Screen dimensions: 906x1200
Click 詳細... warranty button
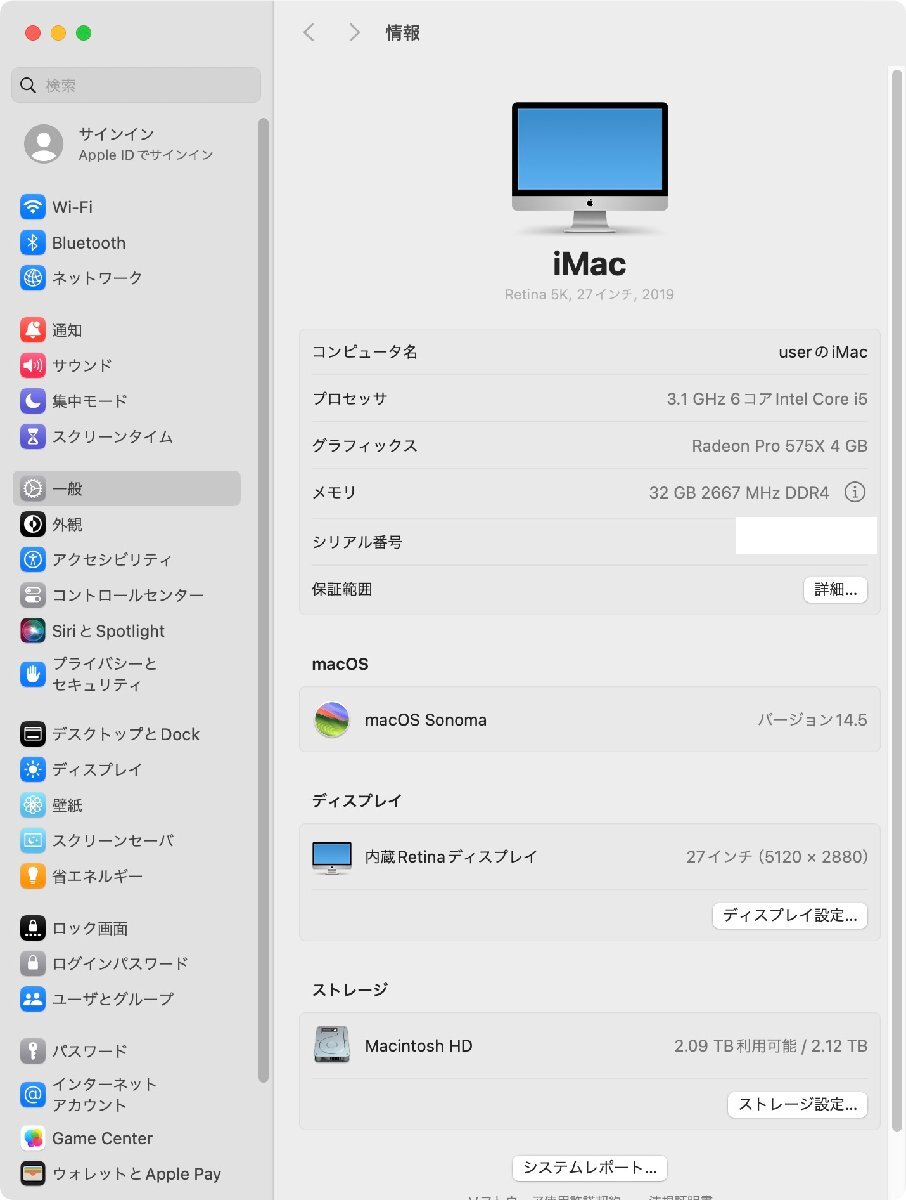[x=835, y=590]
